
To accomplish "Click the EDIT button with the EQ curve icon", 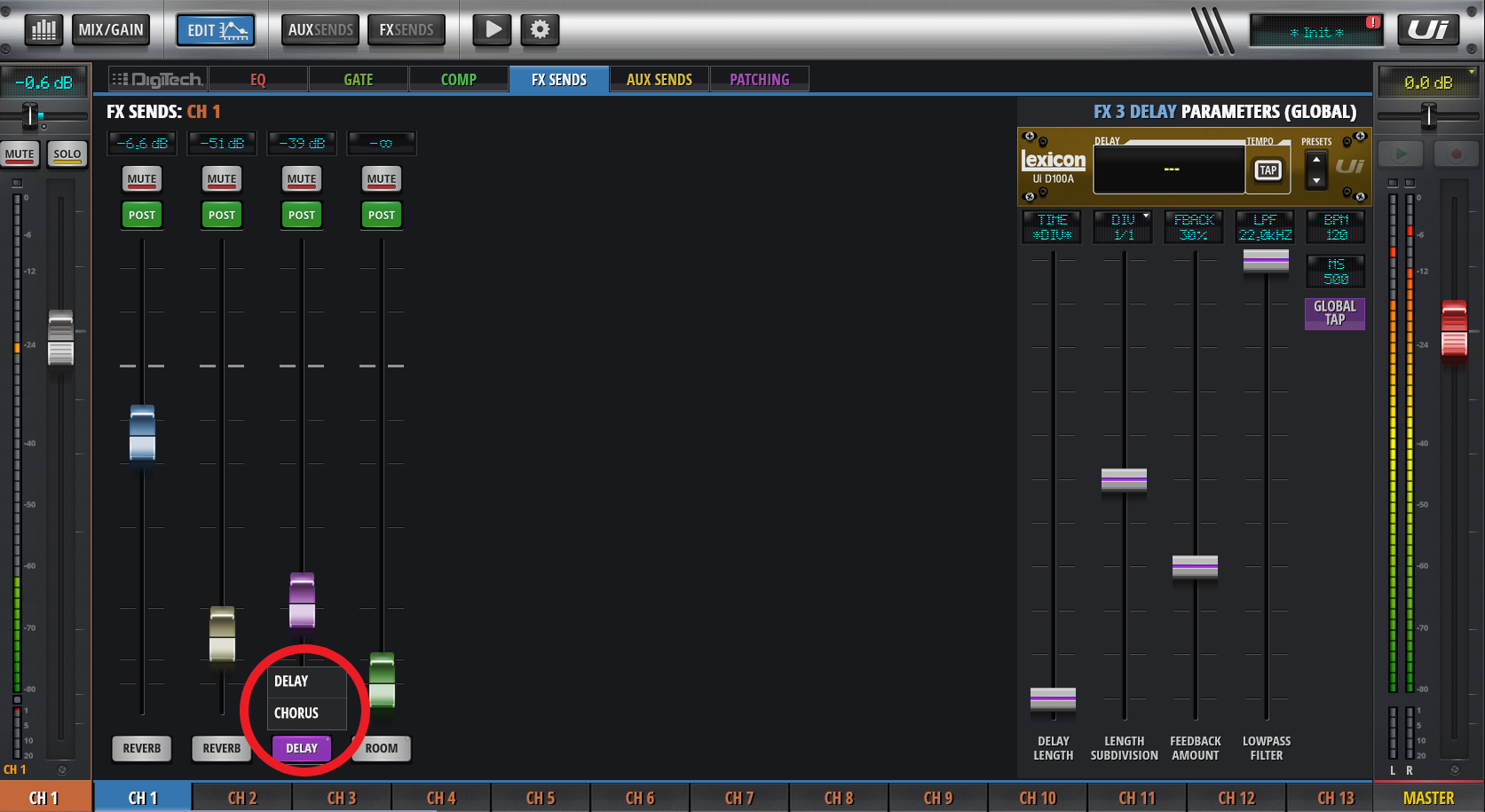I will pyautogui.click(x=216, y=28).
